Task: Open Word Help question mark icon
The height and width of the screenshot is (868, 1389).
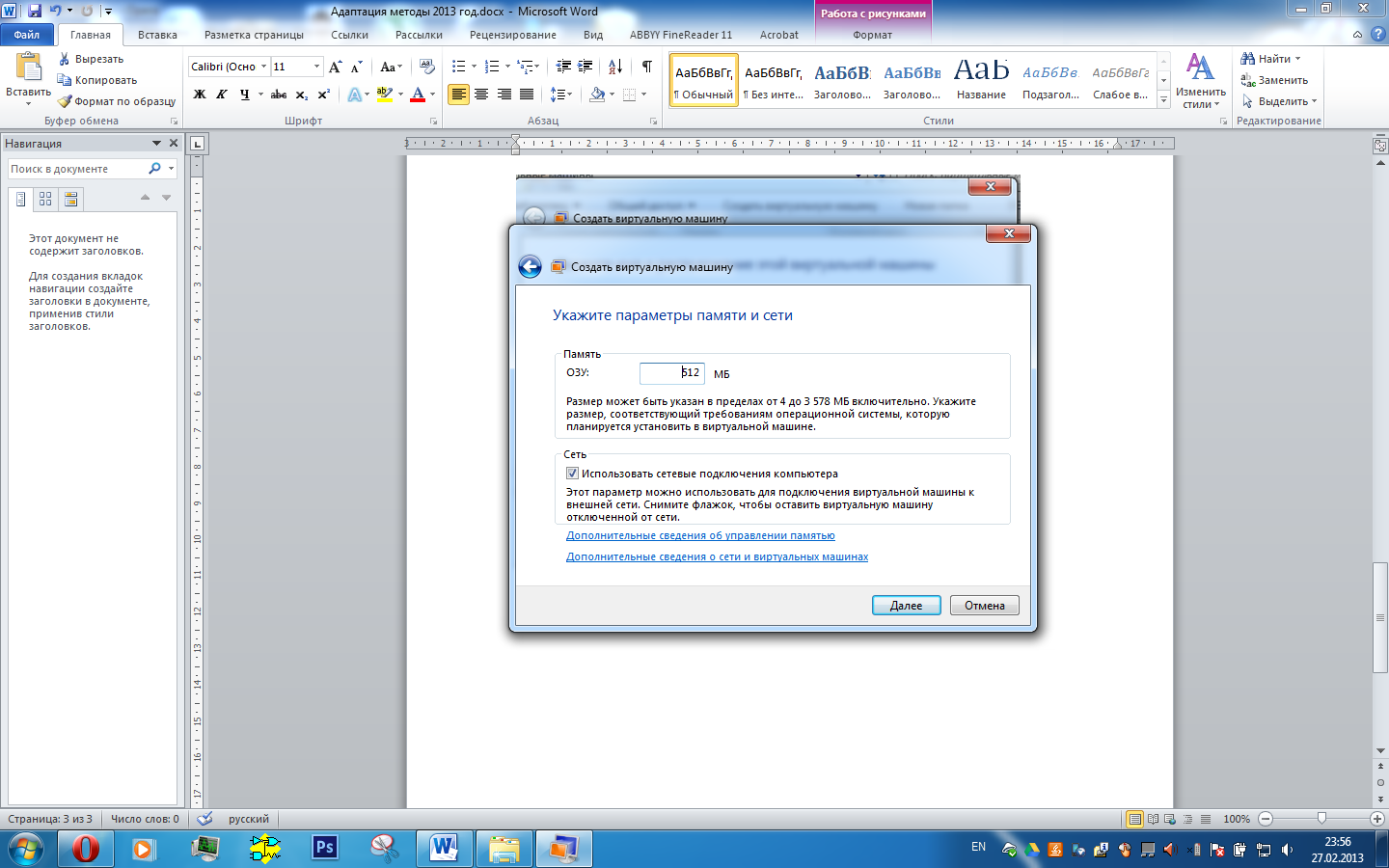Action: [1377, 34]
